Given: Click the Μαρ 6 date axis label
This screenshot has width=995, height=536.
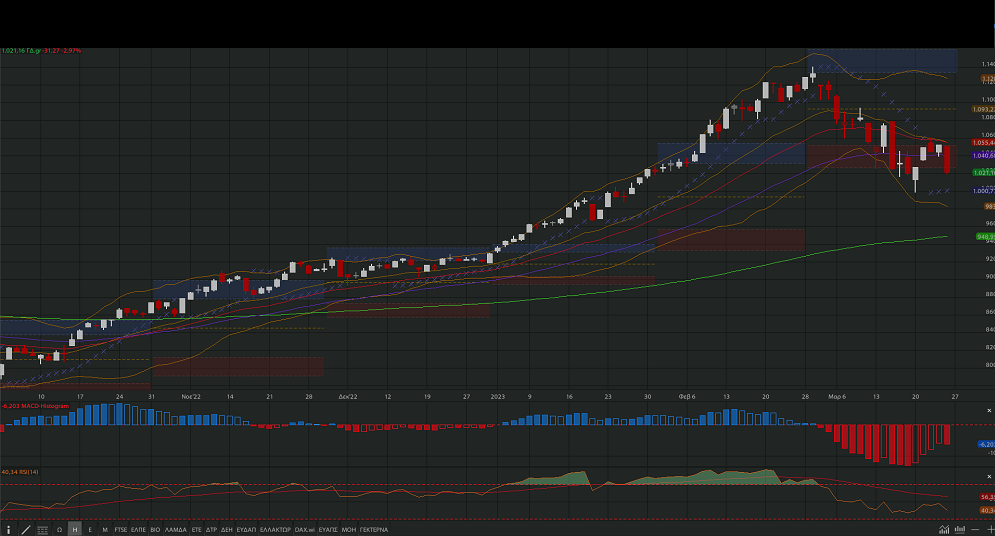Looking at the screenshot, I should [x=837, y=396].
